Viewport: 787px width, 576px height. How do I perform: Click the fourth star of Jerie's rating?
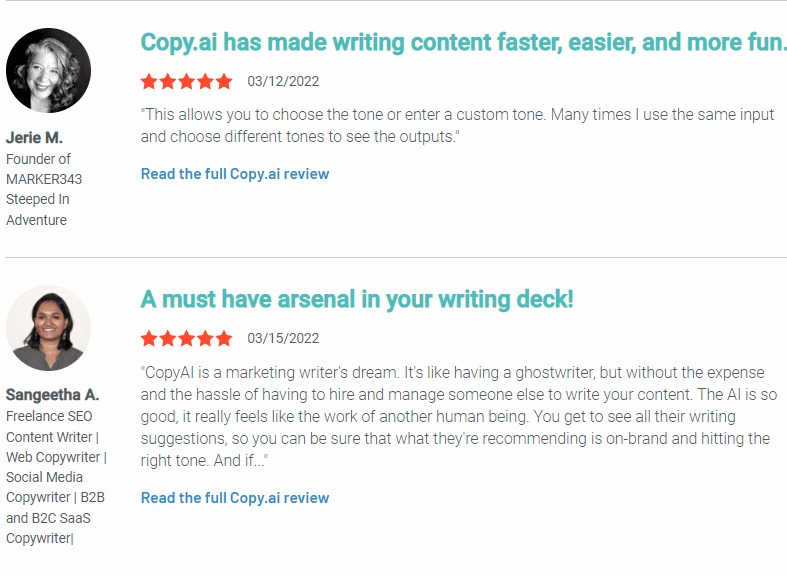point(205,81)
